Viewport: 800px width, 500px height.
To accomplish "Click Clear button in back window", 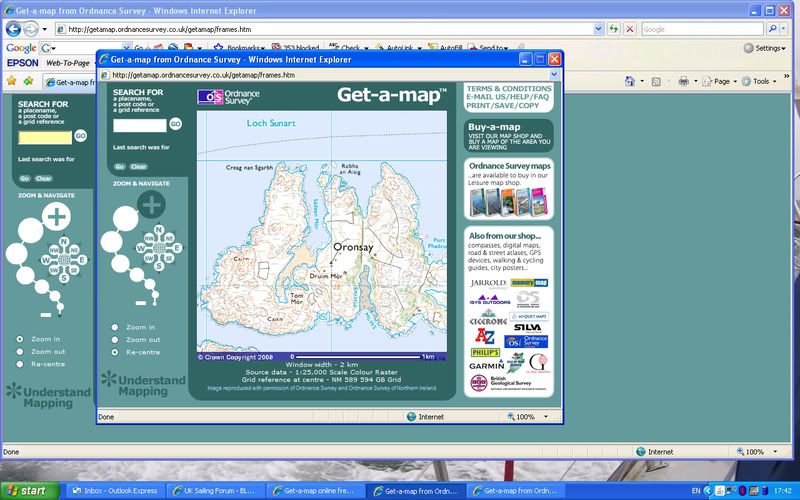I will [43, 179].
